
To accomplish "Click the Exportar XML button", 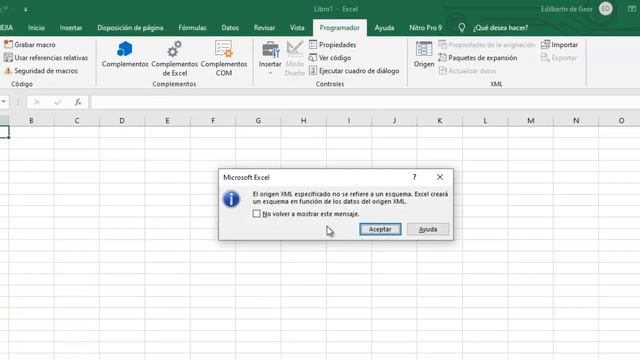I will click(x=559, y=58).
